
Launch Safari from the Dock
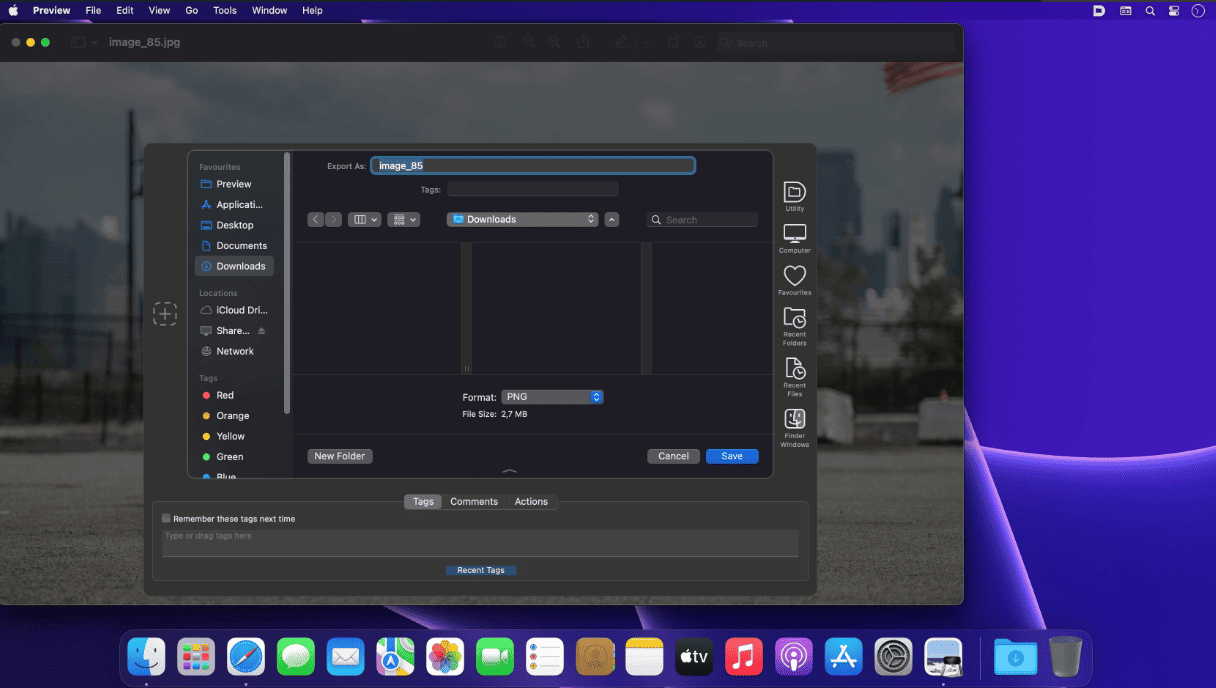click(x=246, y=657)
